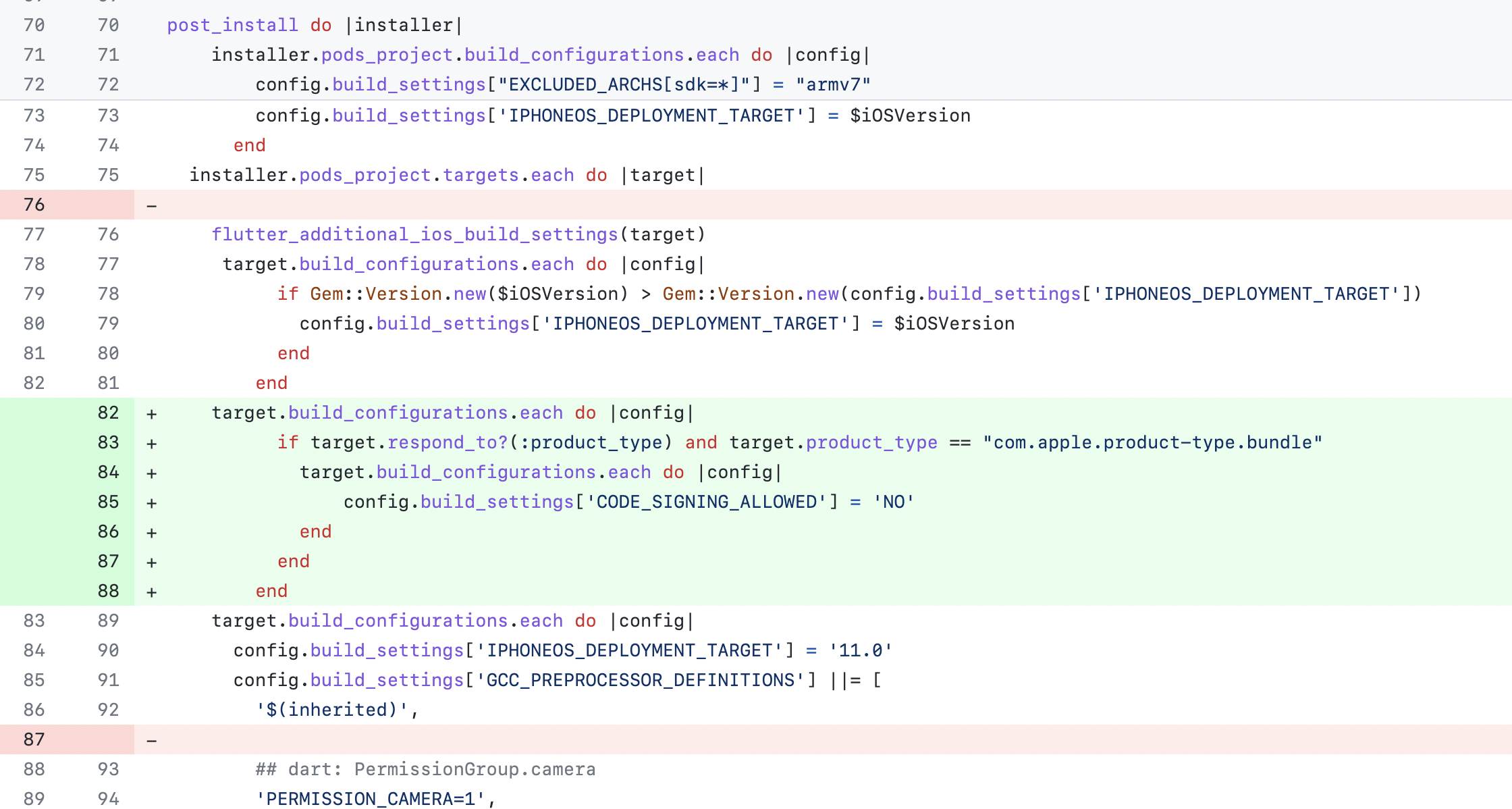Screen dimensions: 1512x809
Task: Click line number 75 with installer.pods_project.targets
Action: [34, 174]
